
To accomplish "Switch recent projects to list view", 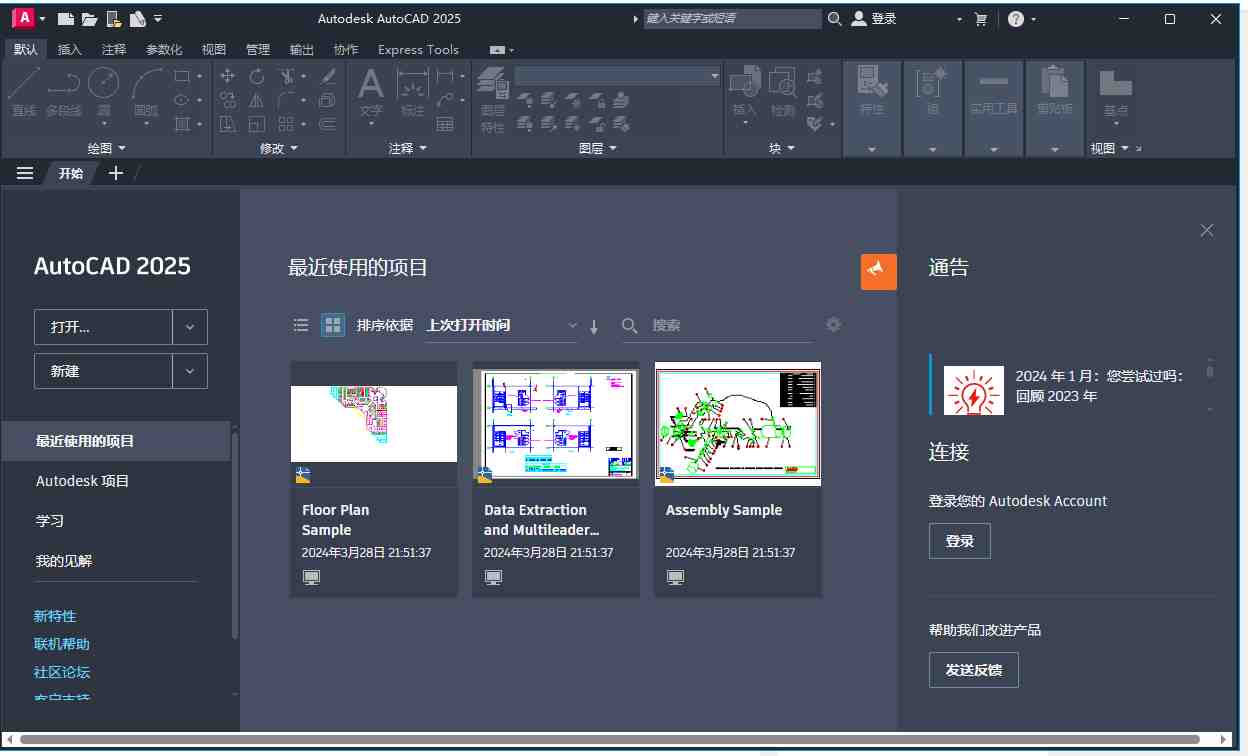I will (300, 325).
